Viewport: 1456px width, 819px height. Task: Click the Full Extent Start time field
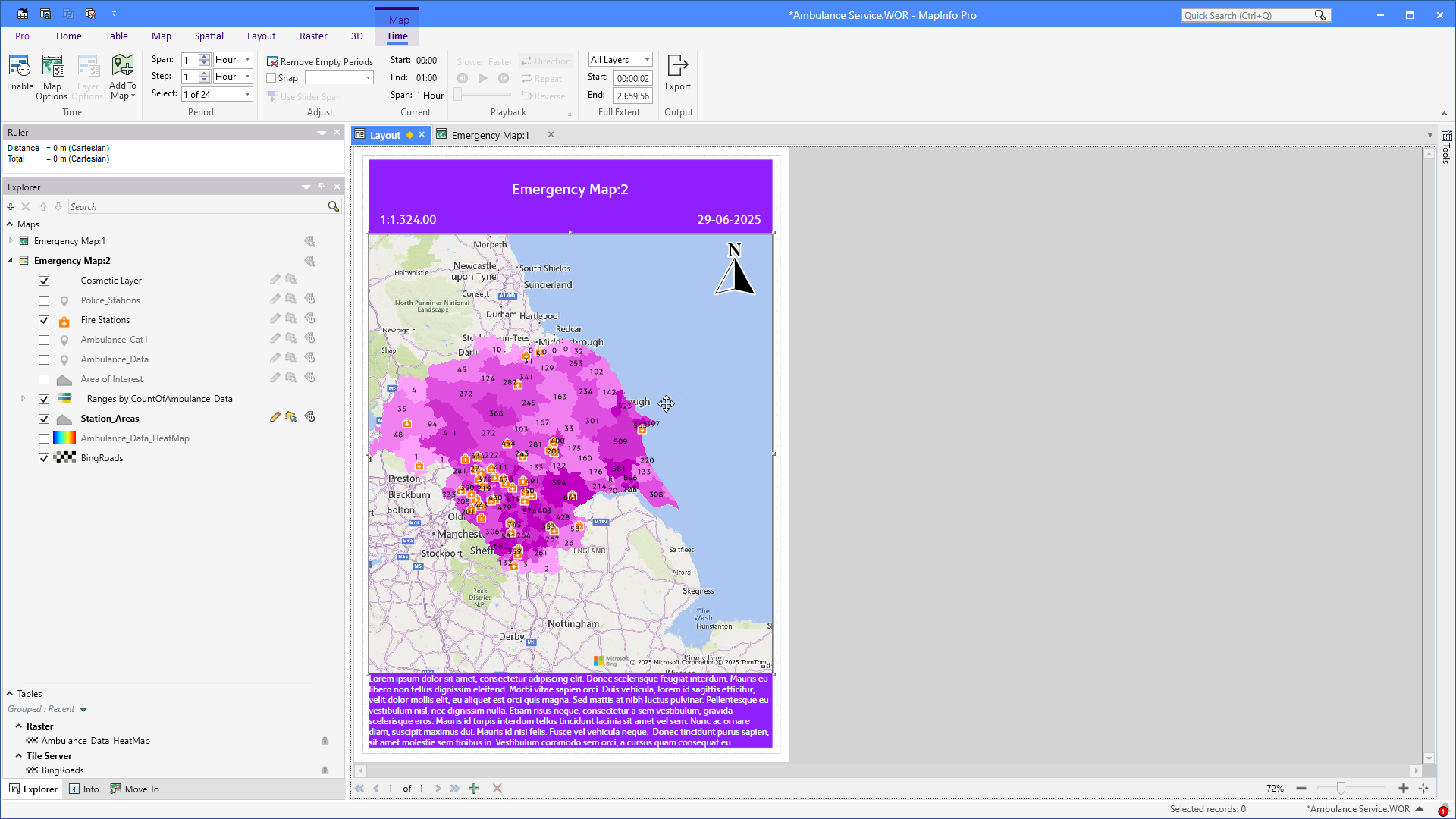tap(632, 78)
